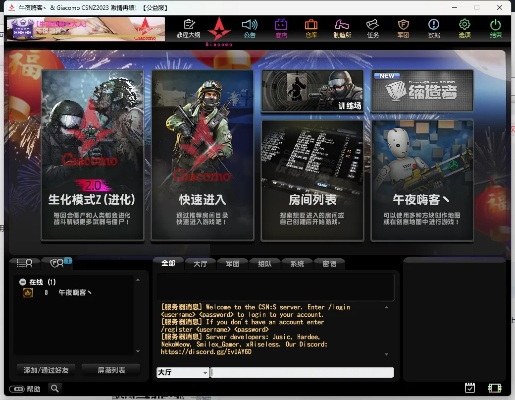Open announcements via the megaphone icon
The height and width of the screenshot is (400, 515).
coord(250,28)
